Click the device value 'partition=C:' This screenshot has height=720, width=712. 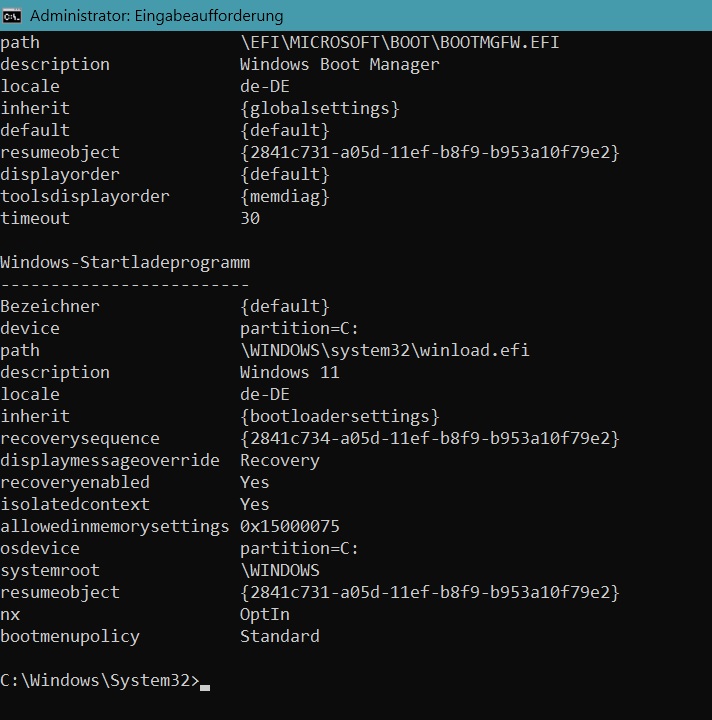tap(299, 329)
